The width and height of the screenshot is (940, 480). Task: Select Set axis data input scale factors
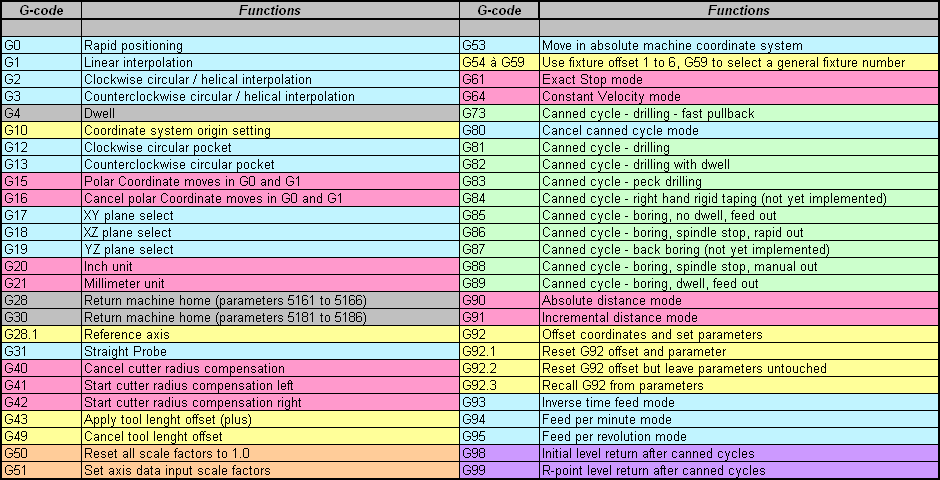coord(270,470)
